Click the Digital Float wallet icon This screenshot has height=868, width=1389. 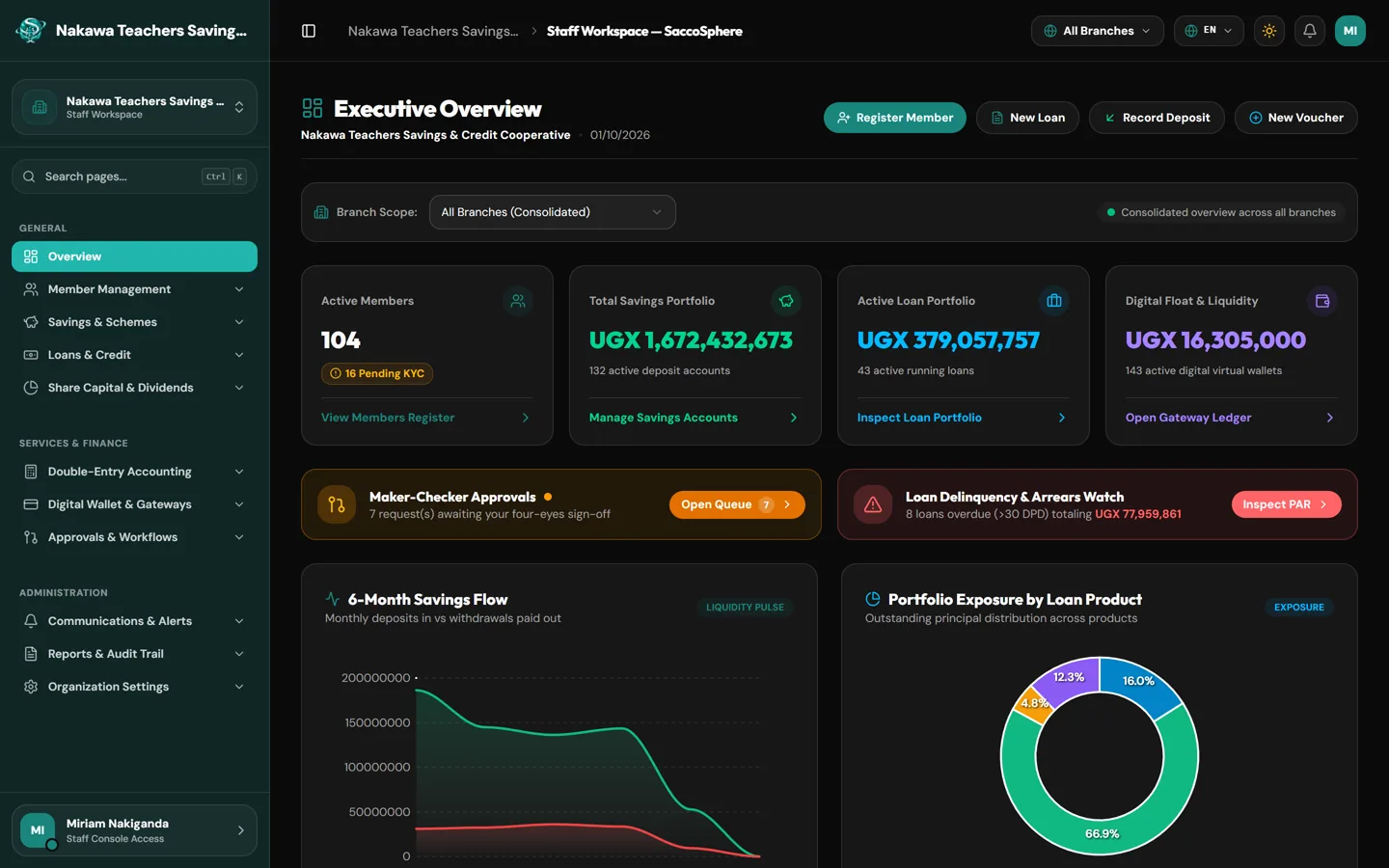[1322, 301]
